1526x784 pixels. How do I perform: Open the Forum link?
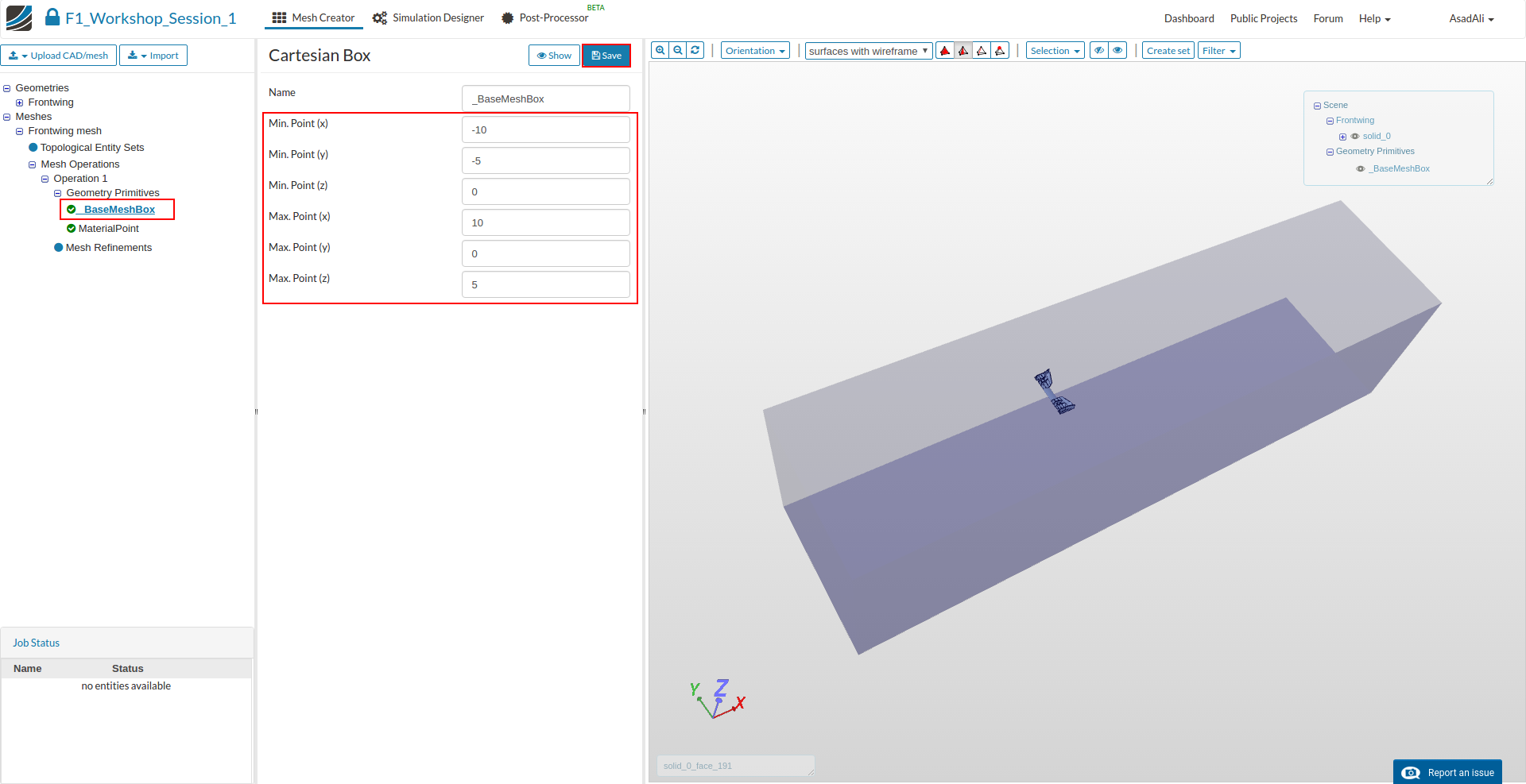(x=1328, y=18)
